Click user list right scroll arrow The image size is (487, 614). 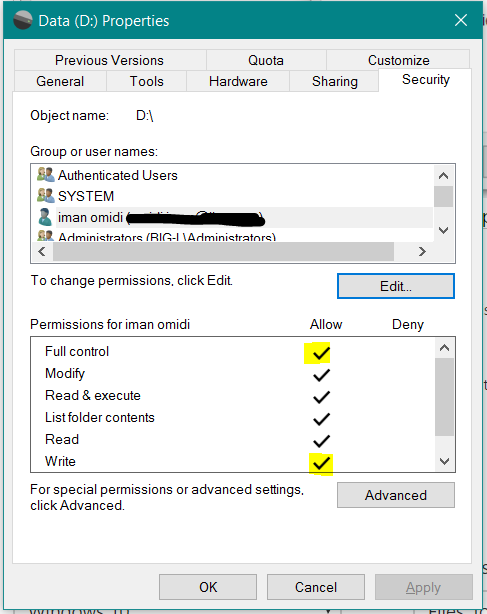[x=422, y=251]
